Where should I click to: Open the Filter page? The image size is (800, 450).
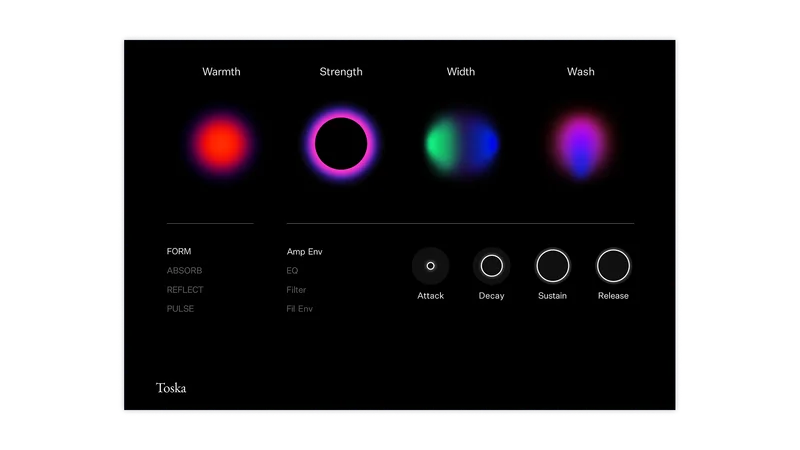(x=296, y=290)
